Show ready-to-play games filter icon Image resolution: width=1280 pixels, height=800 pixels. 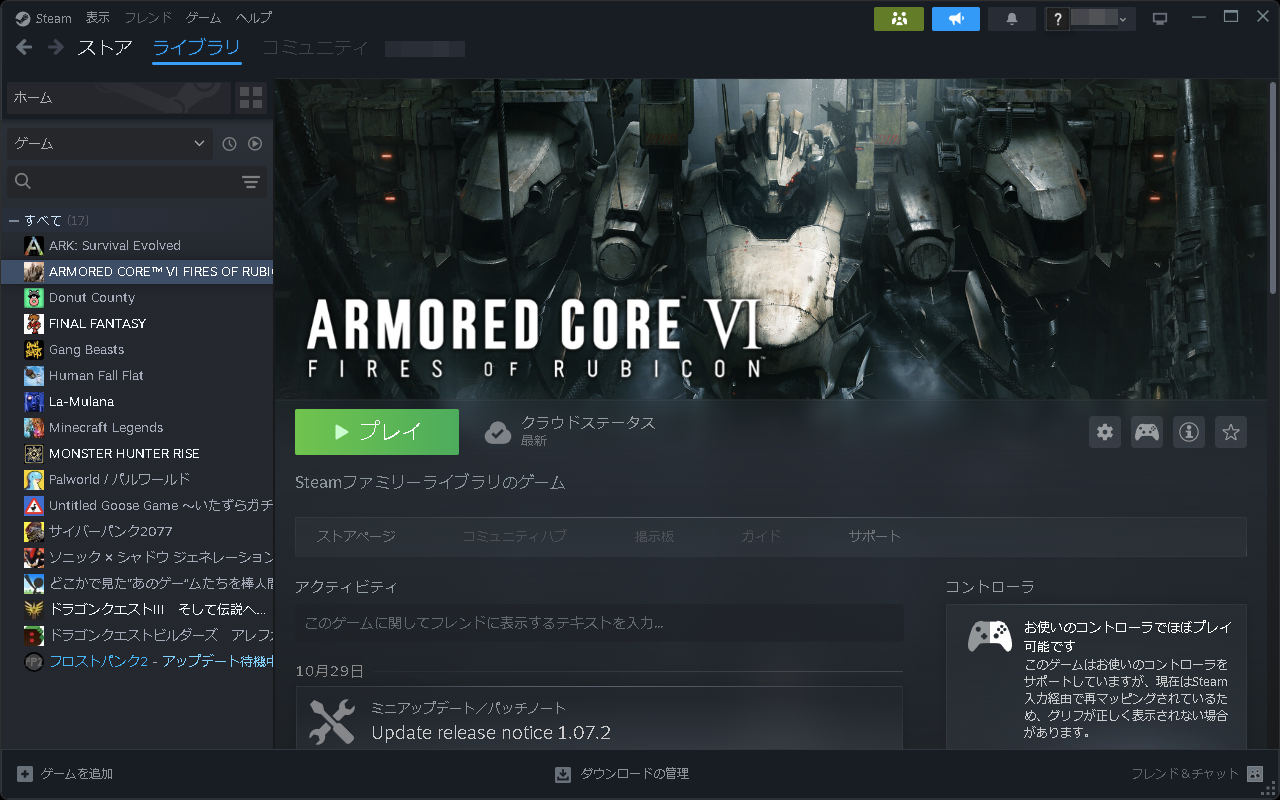(x=255, y=144)
